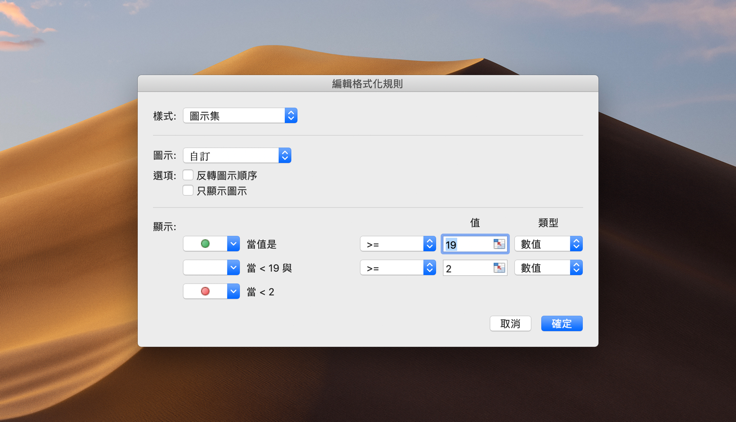Select the green circle icon

(x=205, y=244)
